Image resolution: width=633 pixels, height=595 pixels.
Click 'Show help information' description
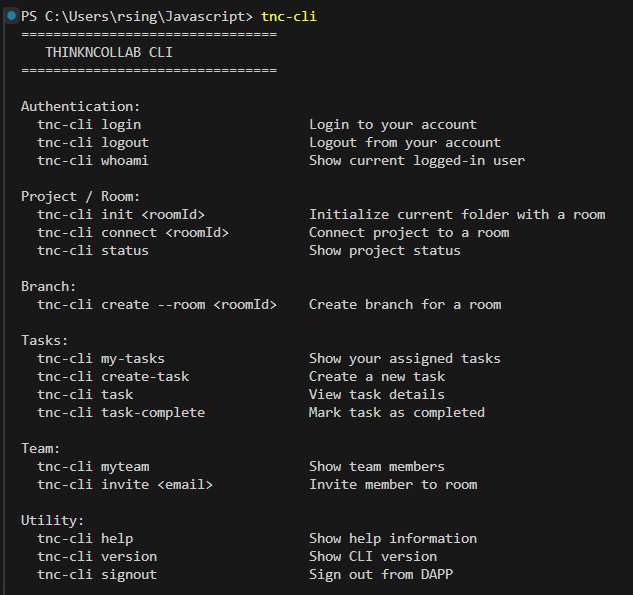pyautogui.click(x=393, y=539)
